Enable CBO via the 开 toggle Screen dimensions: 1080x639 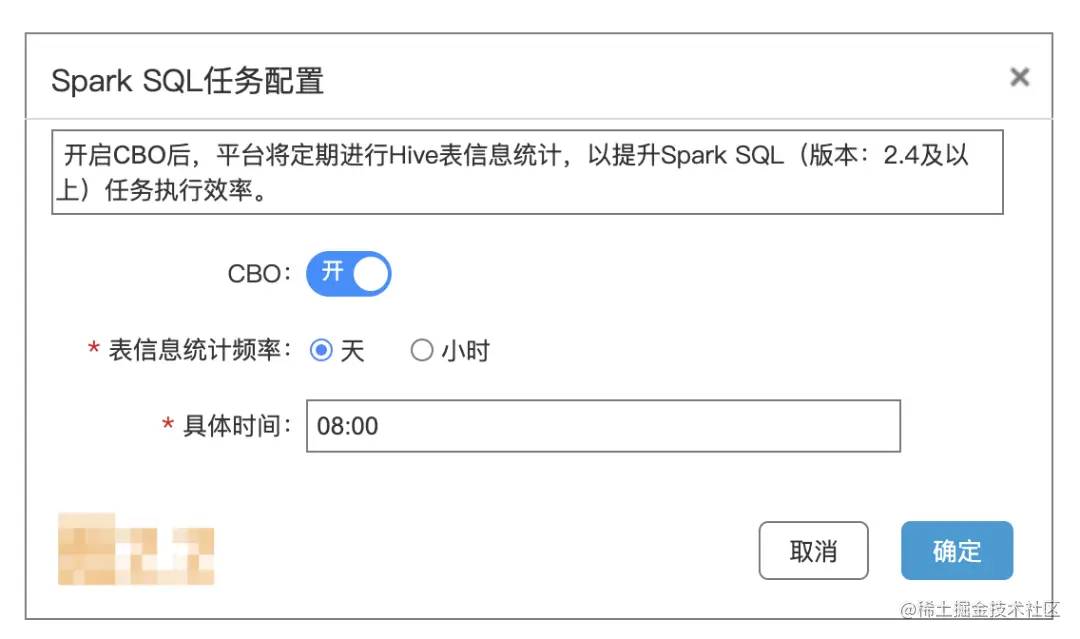coord(347,273)
